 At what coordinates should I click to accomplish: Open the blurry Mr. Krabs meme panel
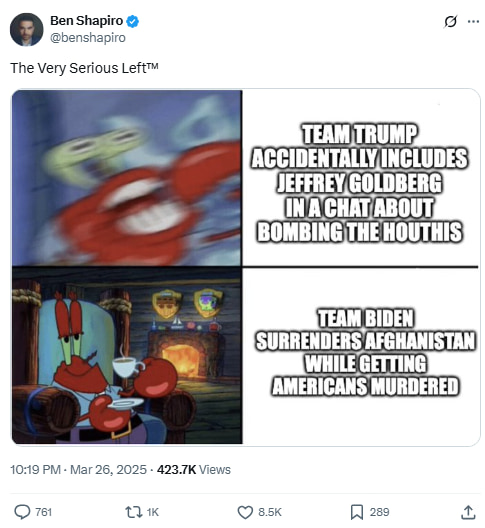[127, 177]
